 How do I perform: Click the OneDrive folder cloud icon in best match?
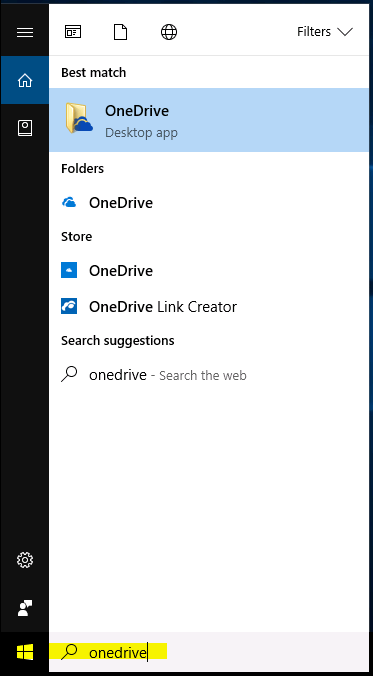tap(79, 118)
